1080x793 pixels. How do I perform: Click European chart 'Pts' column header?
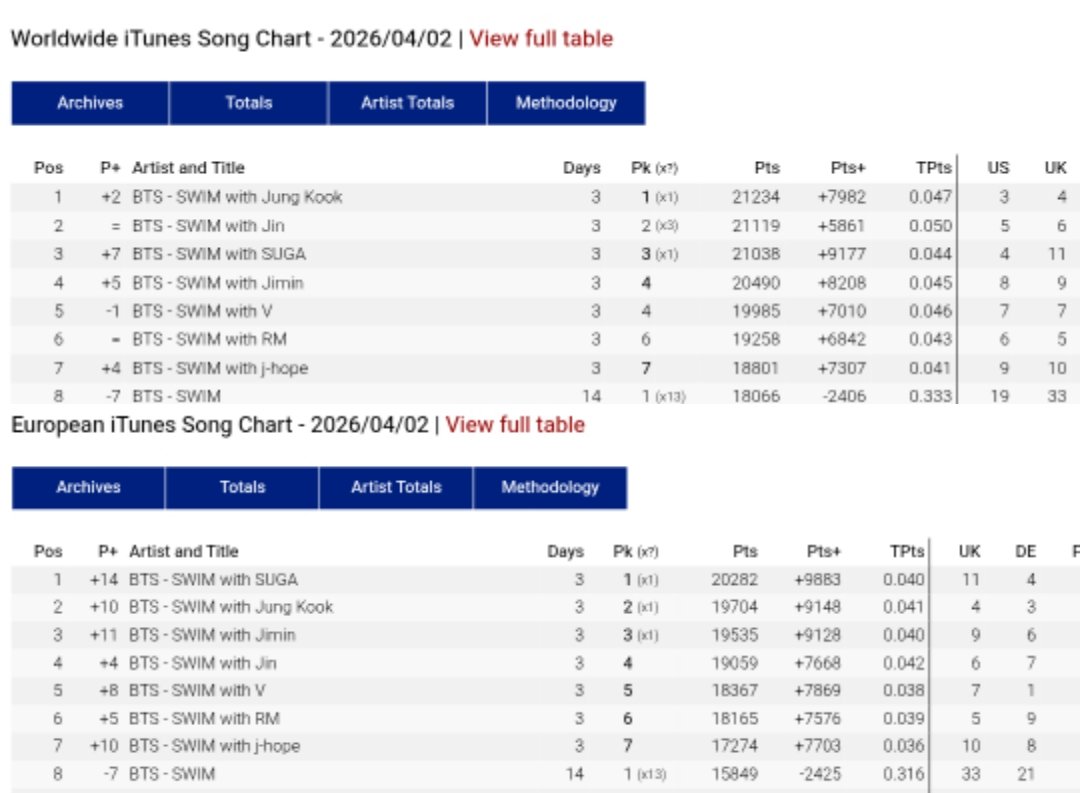745,552
